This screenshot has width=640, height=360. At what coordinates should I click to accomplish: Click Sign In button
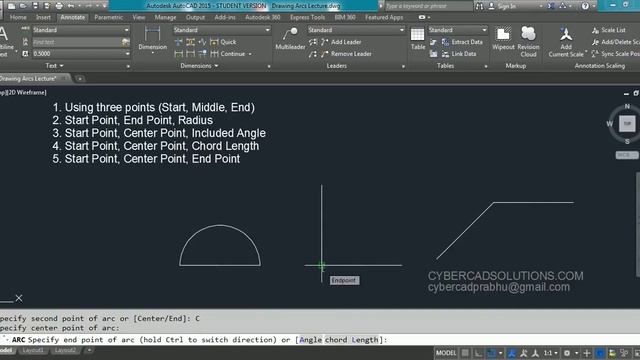pos(502,6)
